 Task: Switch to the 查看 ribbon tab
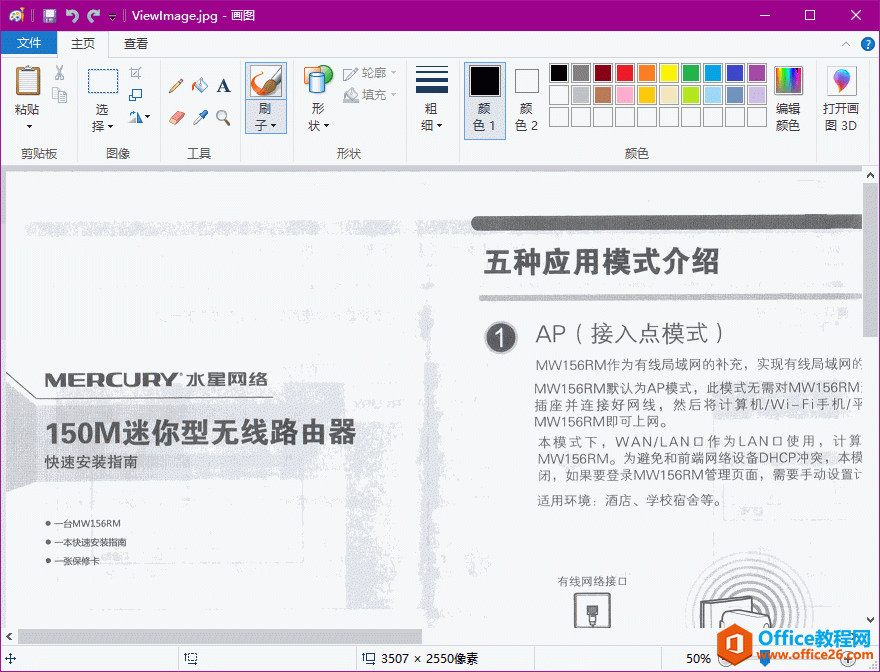point(136,43)
